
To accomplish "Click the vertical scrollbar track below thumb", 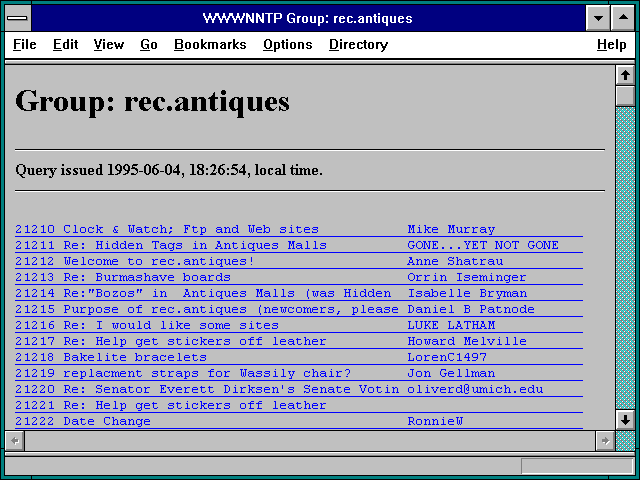I will (625, 257).
